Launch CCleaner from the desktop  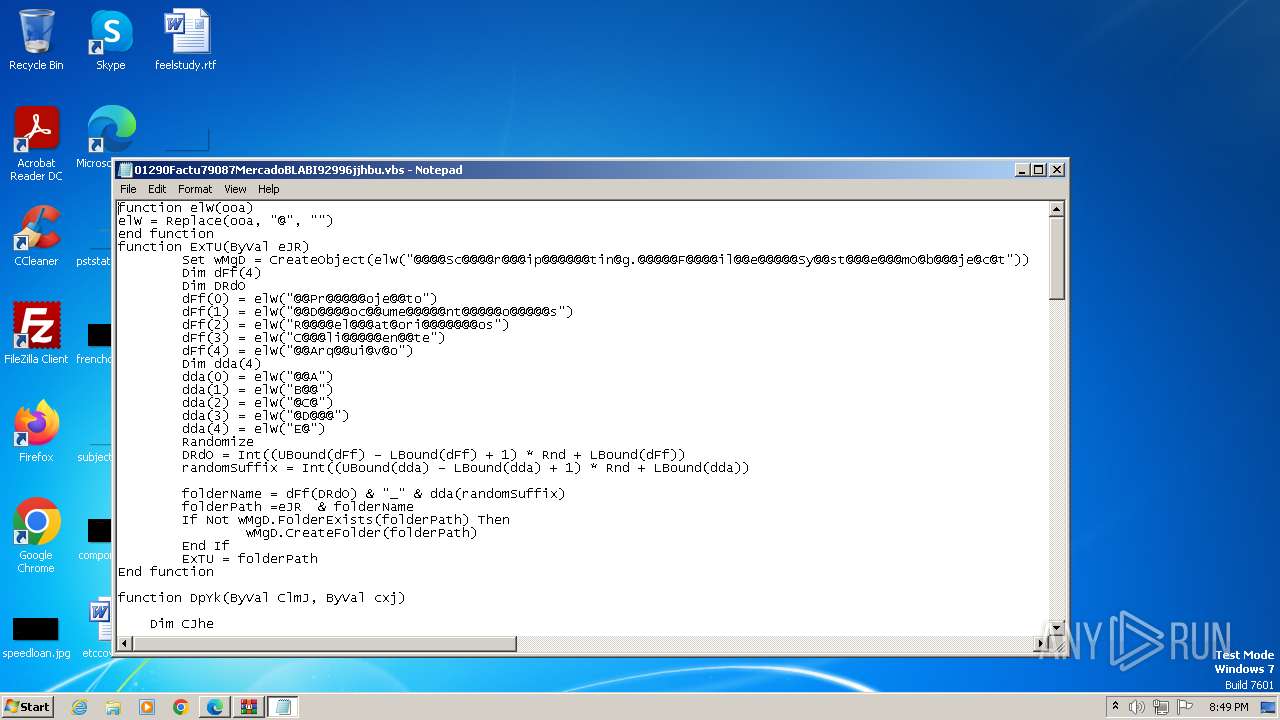[36, 236]
